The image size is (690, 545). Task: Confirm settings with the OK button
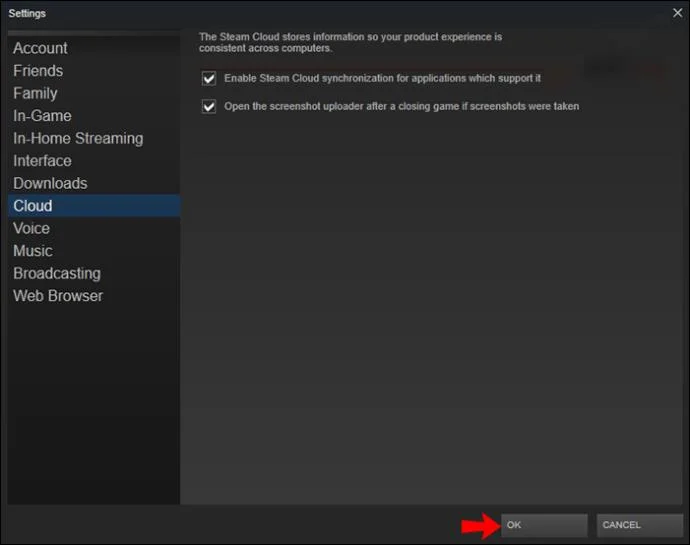click(x=544, y=525)
